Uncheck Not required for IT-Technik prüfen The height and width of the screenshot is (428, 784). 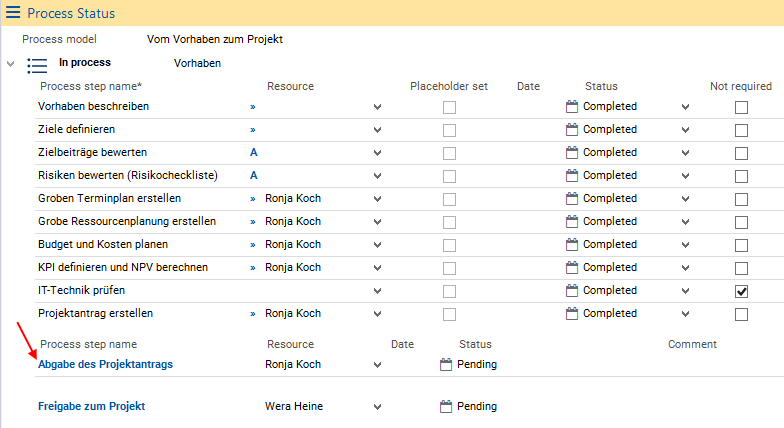tap(741, 292)
